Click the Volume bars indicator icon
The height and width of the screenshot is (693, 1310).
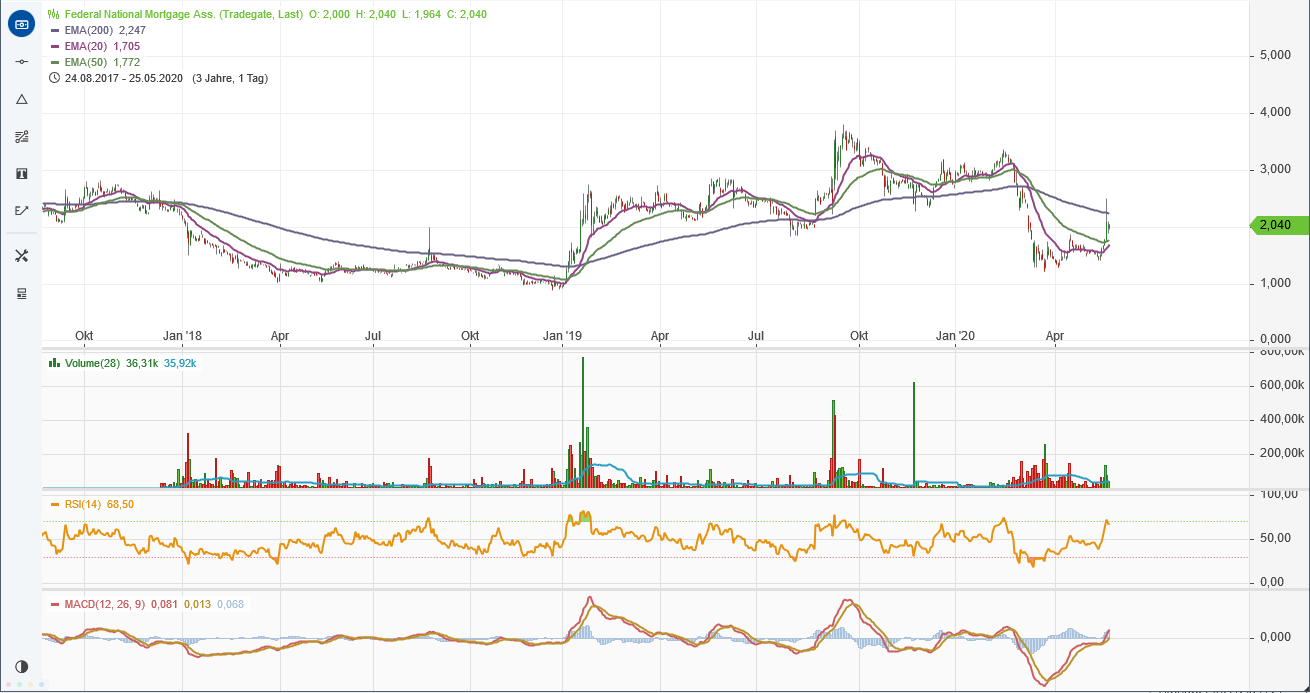point(54,364)
